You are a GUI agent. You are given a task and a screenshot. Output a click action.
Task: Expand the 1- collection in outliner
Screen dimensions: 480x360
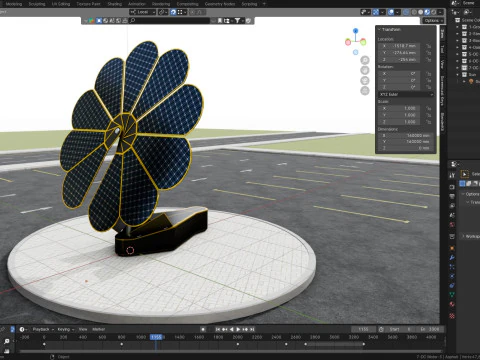coord(457,27)
